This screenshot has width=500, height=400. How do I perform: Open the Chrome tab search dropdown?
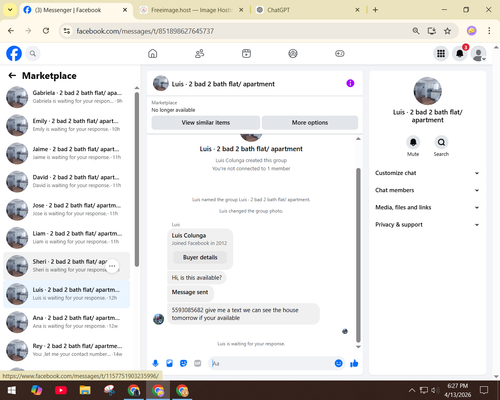pyautogui.click(x=10, y=10)
